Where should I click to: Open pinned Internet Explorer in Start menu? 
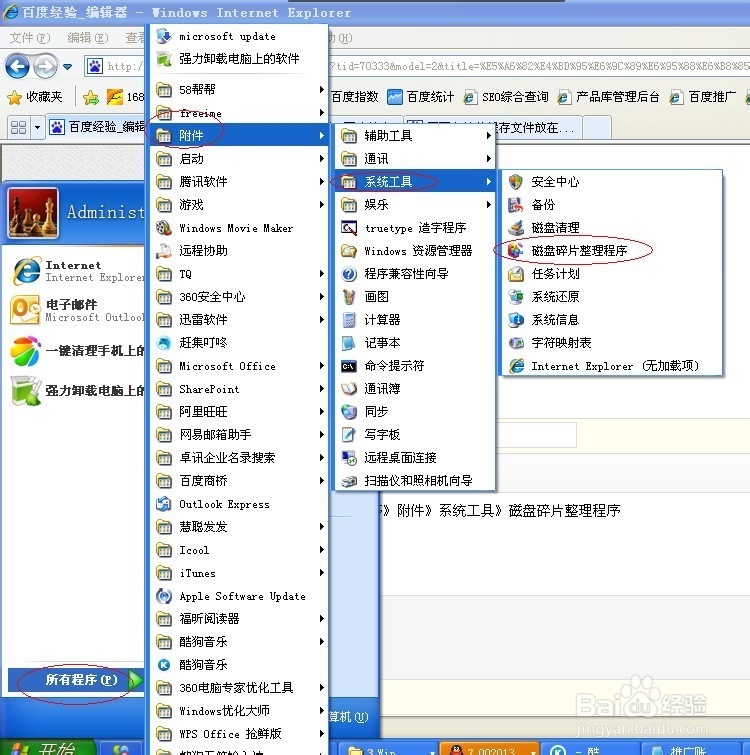pyautogui.click(x=77, y=271)
